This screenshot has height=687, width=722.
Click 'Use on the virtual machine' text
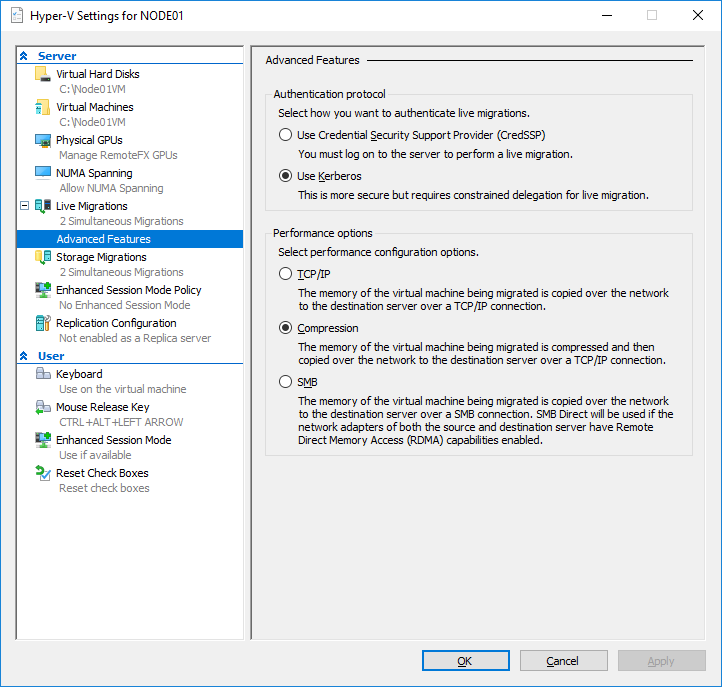pyautogui.click(x=122, y=389)
